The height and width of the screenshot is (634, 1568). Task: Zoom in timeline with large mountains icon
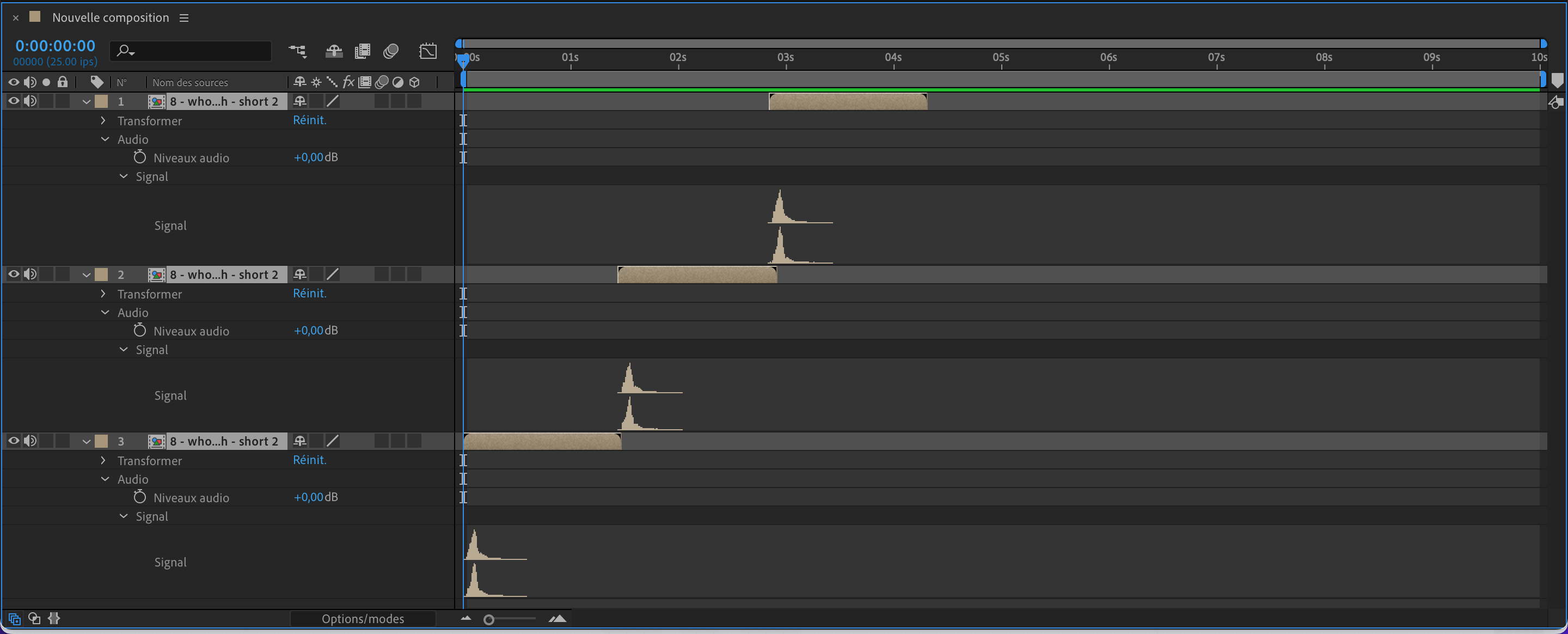(557, 619)
